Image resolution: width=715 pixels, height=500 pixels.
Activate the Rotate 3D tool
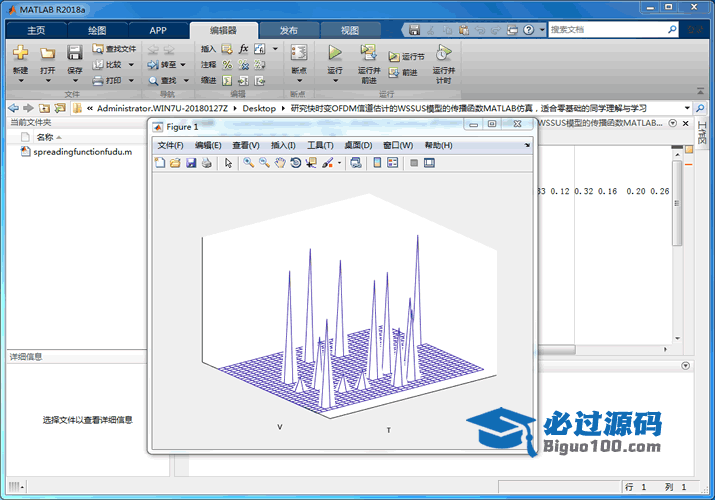pyautogui.click(x=296, y=163)
